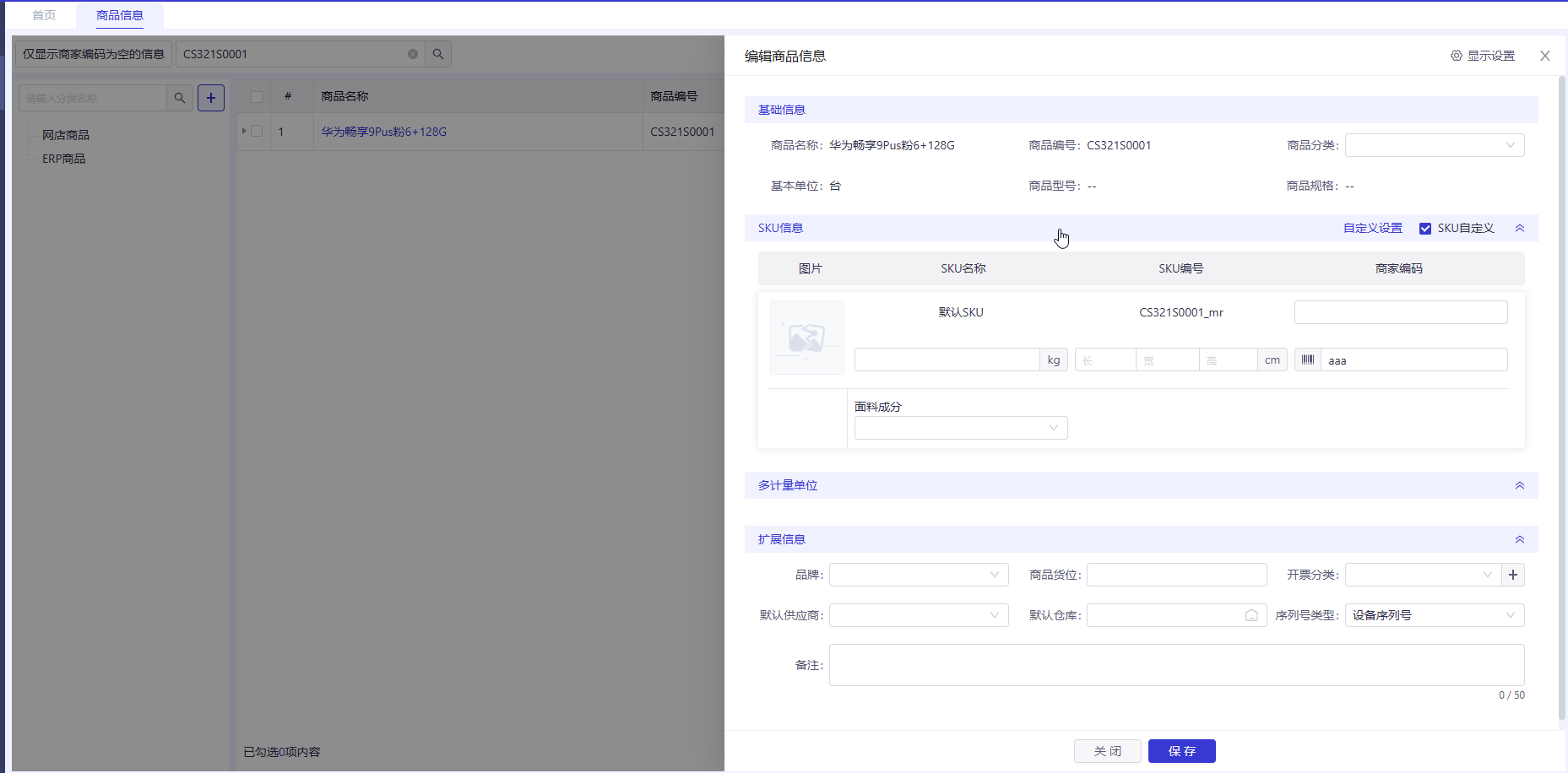Screen dimensions: 1568x773
Task: Open the 面料成分 dropdown
Action: pyautogui.click(x=961, y=428)
